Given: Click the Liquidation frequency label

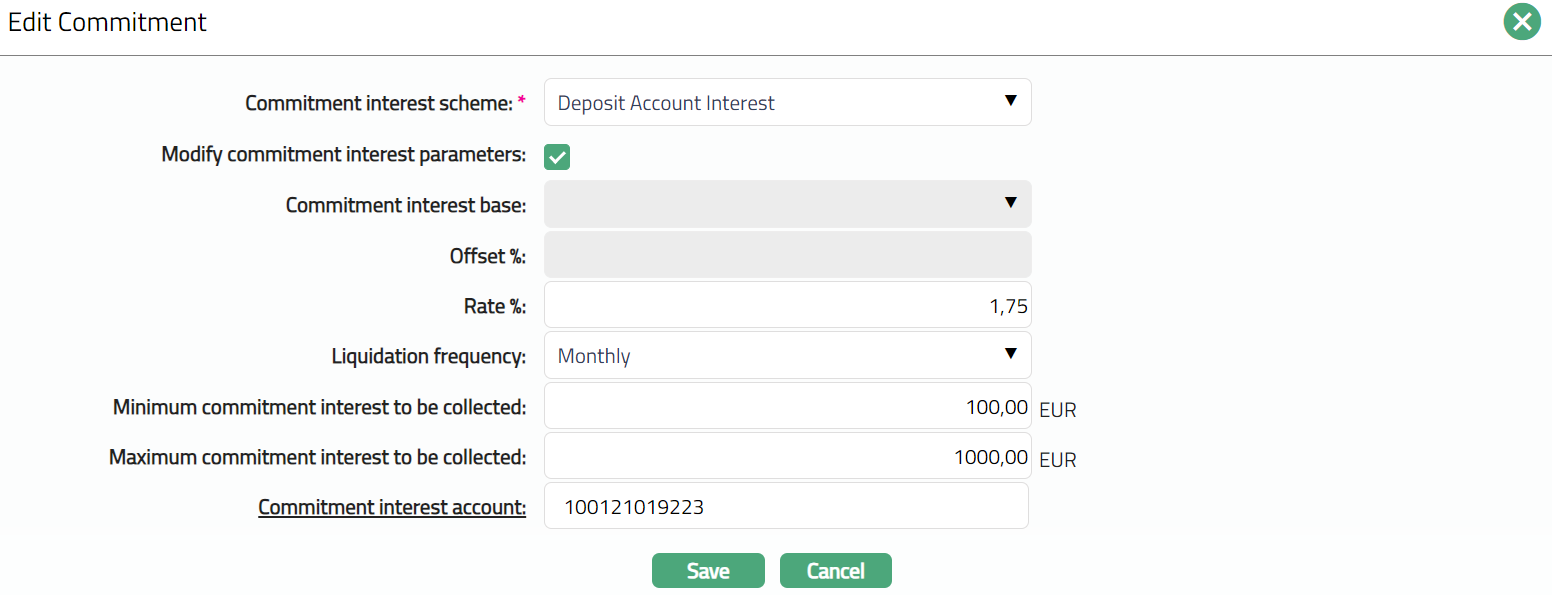Looking at the screenshot, I should [428, 356].
